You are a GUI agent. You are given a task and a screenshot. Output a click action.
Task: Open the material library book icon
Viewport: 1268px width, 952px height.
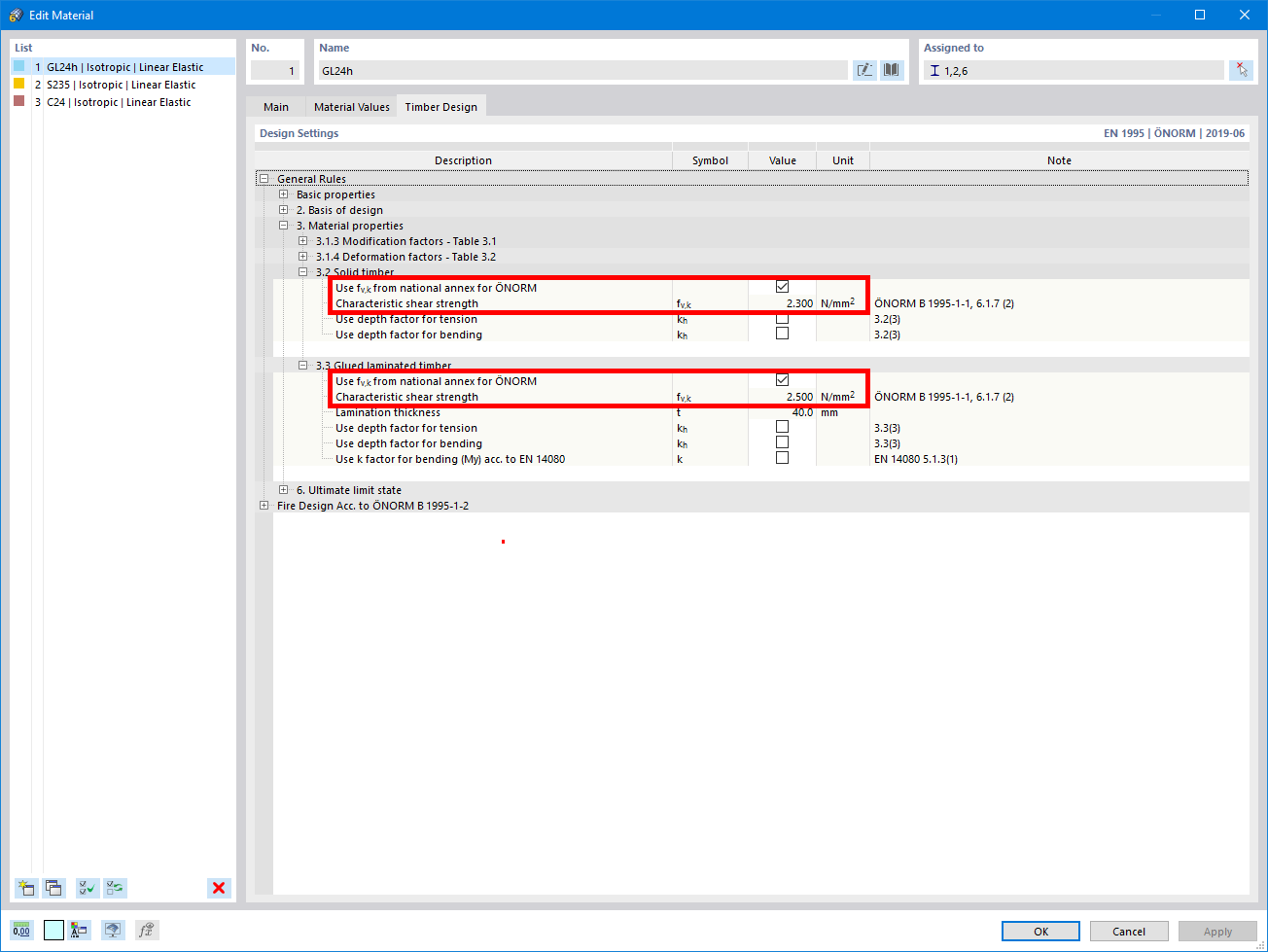click(x=892, y=70)
